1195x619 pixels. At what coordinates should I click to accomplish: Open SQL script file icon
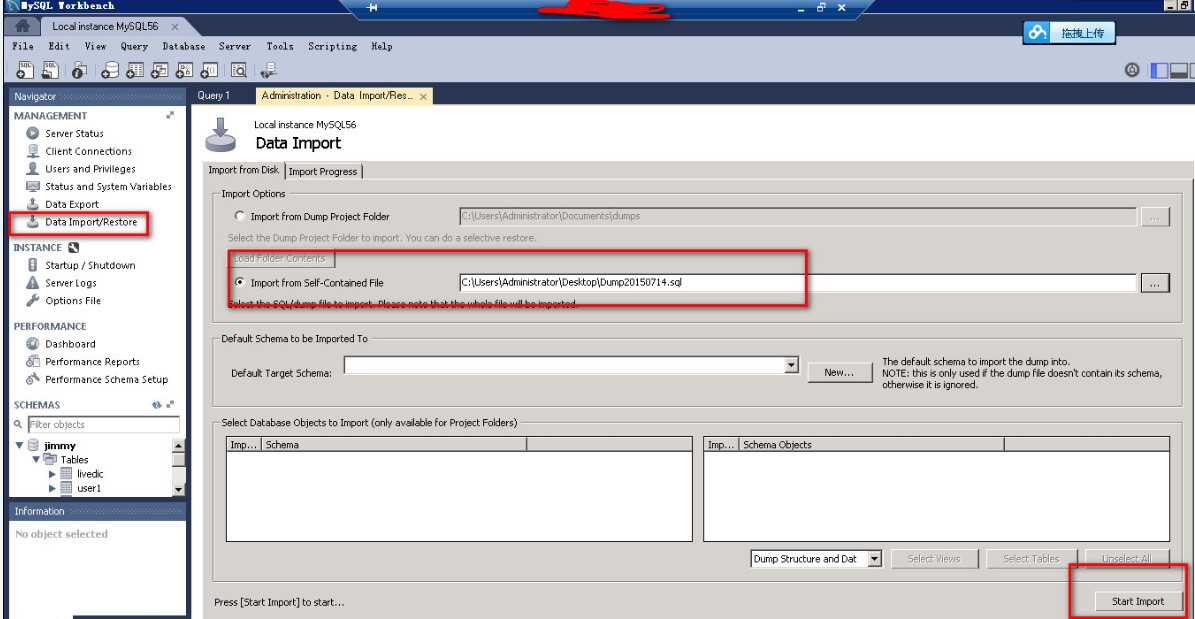[x=50, y=70]
